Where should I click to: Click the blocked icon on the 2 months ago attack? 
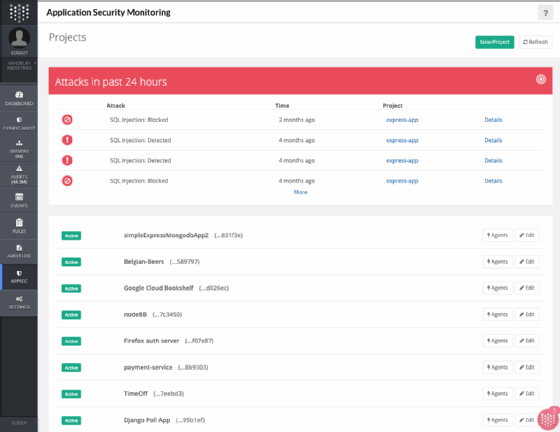point(67,120)
